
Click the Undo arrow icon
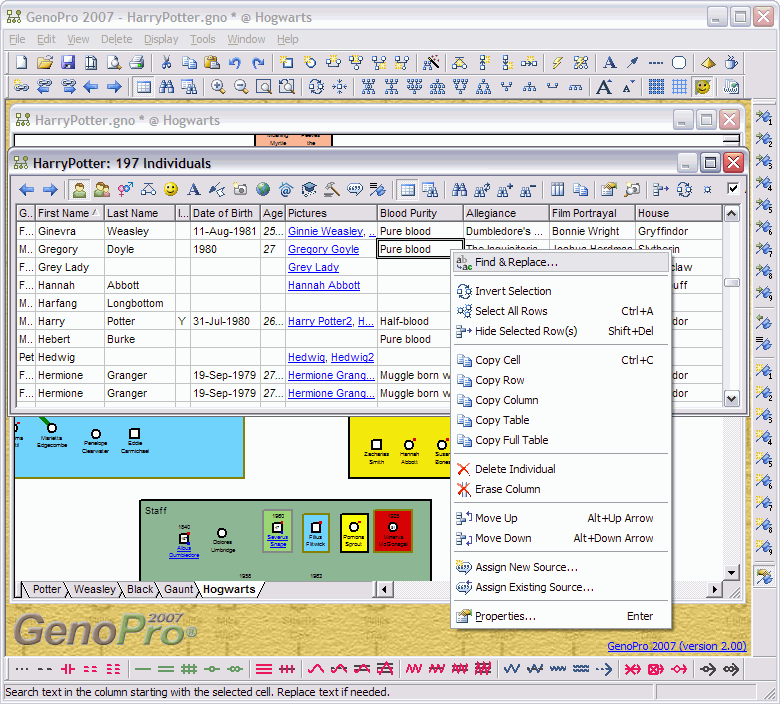point(235,63)
